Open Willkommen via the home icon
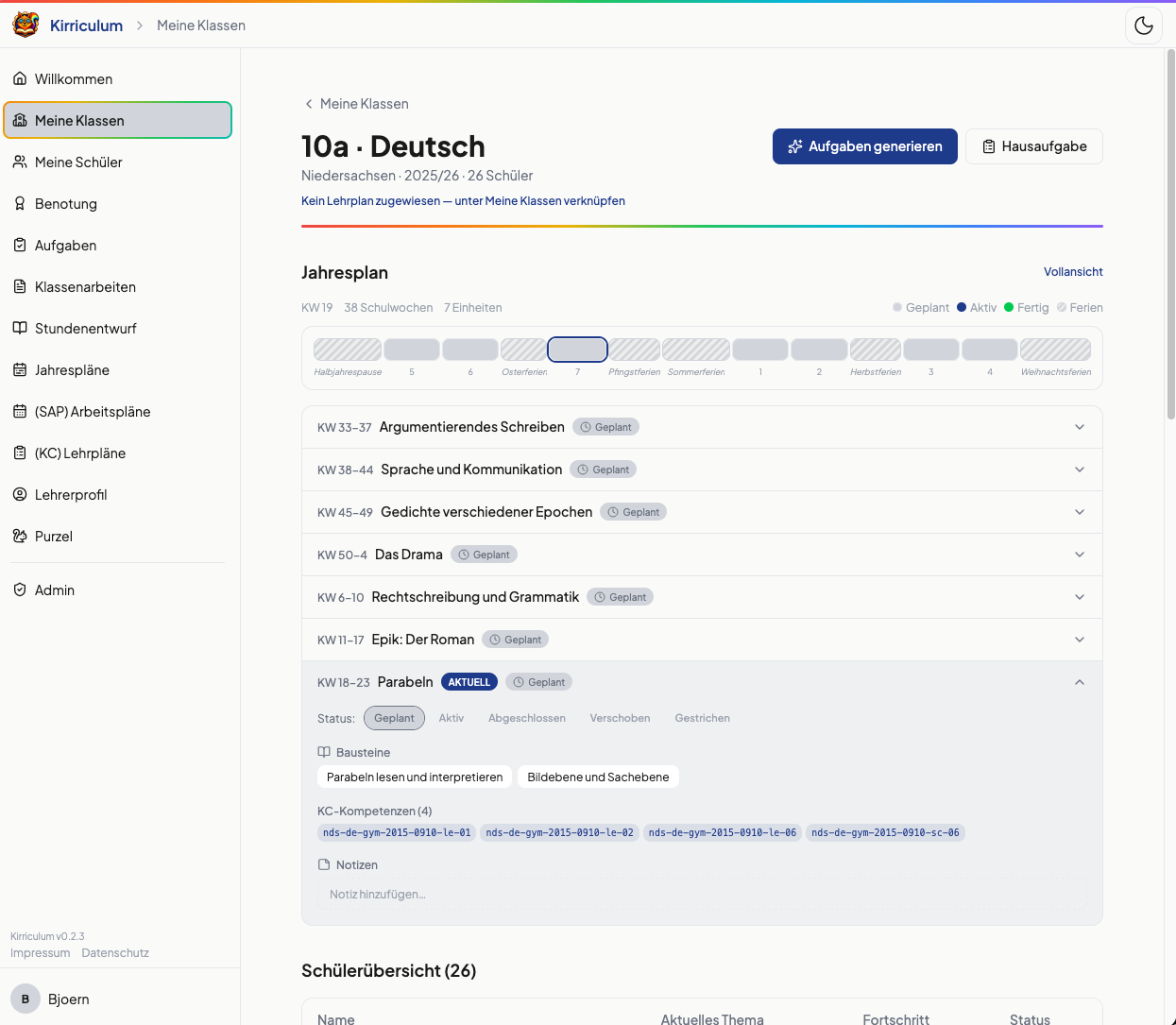 point(20,79)
